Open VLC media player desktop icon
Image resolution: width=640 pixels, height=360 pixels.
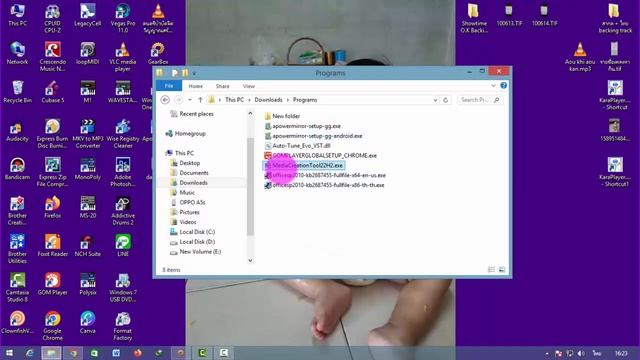point(123,57)
